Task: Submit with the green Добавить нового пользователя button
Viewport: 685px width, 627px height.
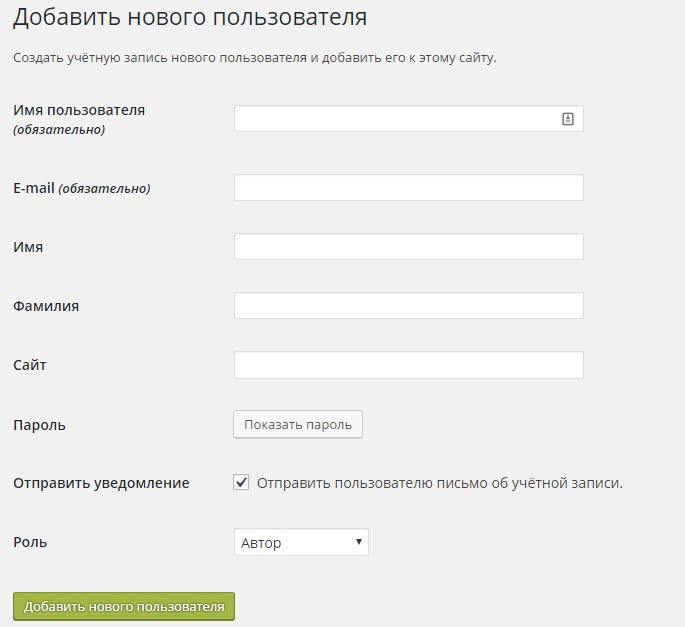Action: pyautogui.click(x=124, y=606)
